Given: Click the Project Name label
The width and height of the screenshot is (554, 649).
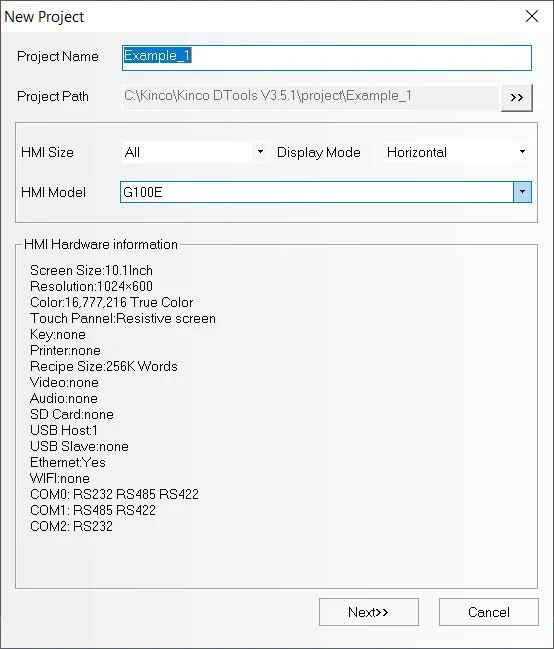Looking at the screenshot, I should click(x=58, y=56).
